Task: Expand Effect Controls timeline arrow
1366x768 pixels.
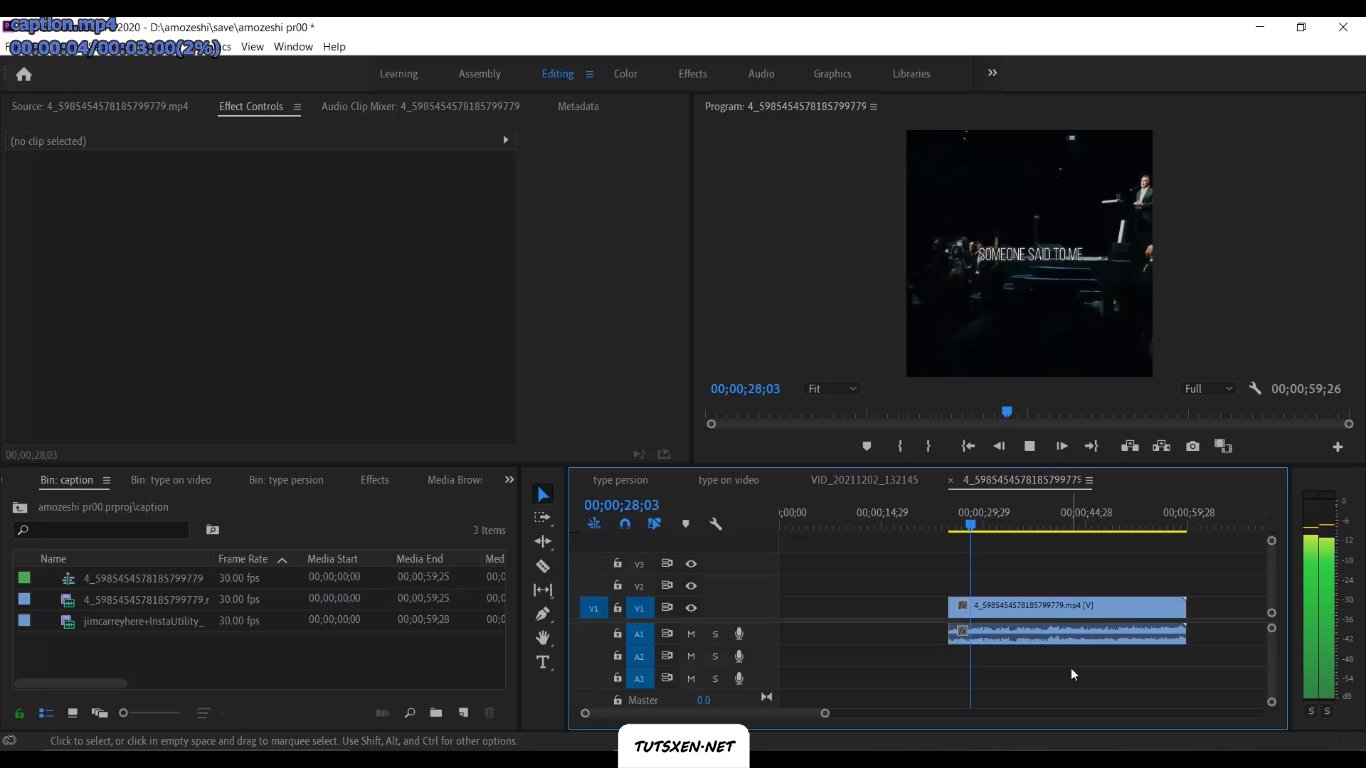Action: 505,140
